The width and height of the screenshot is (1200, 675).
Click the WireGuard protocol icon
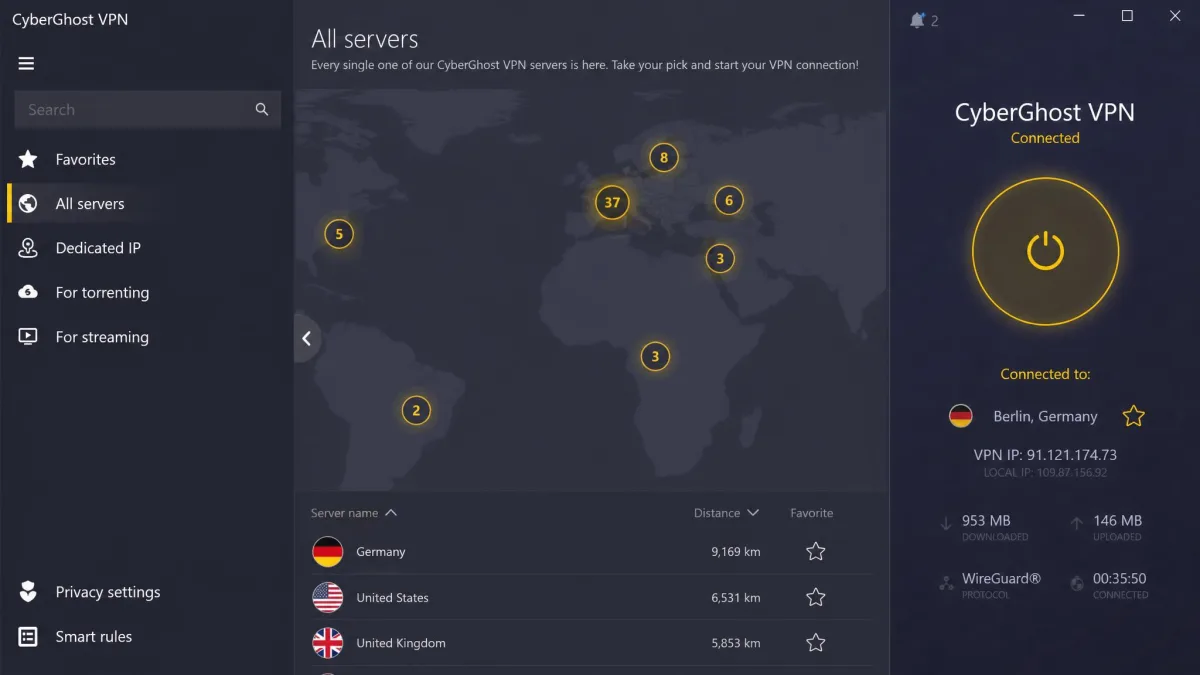(x=946, y=582)
